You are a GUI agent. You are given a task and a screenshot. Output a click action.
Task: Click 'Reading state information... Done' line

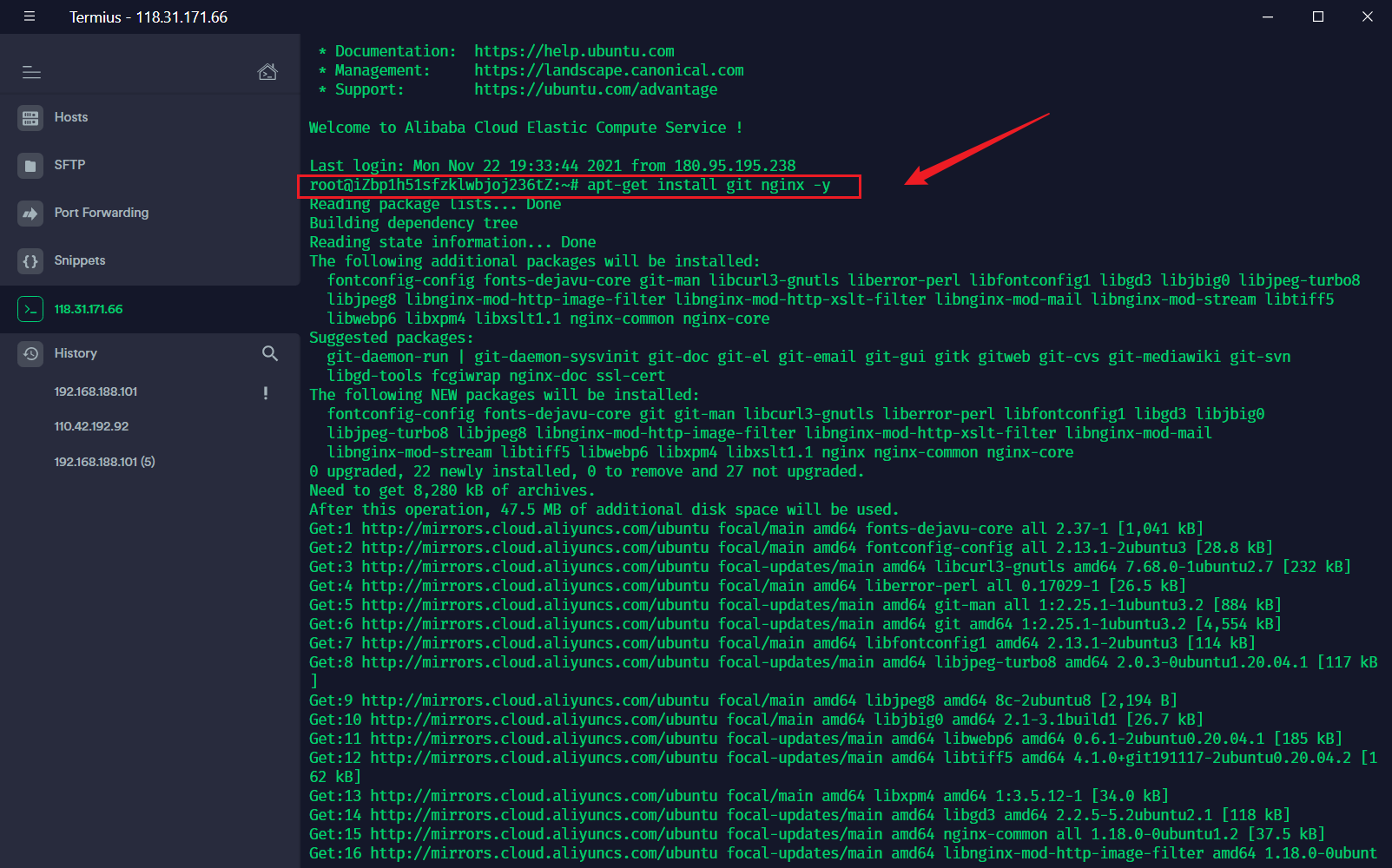point(452,242)
